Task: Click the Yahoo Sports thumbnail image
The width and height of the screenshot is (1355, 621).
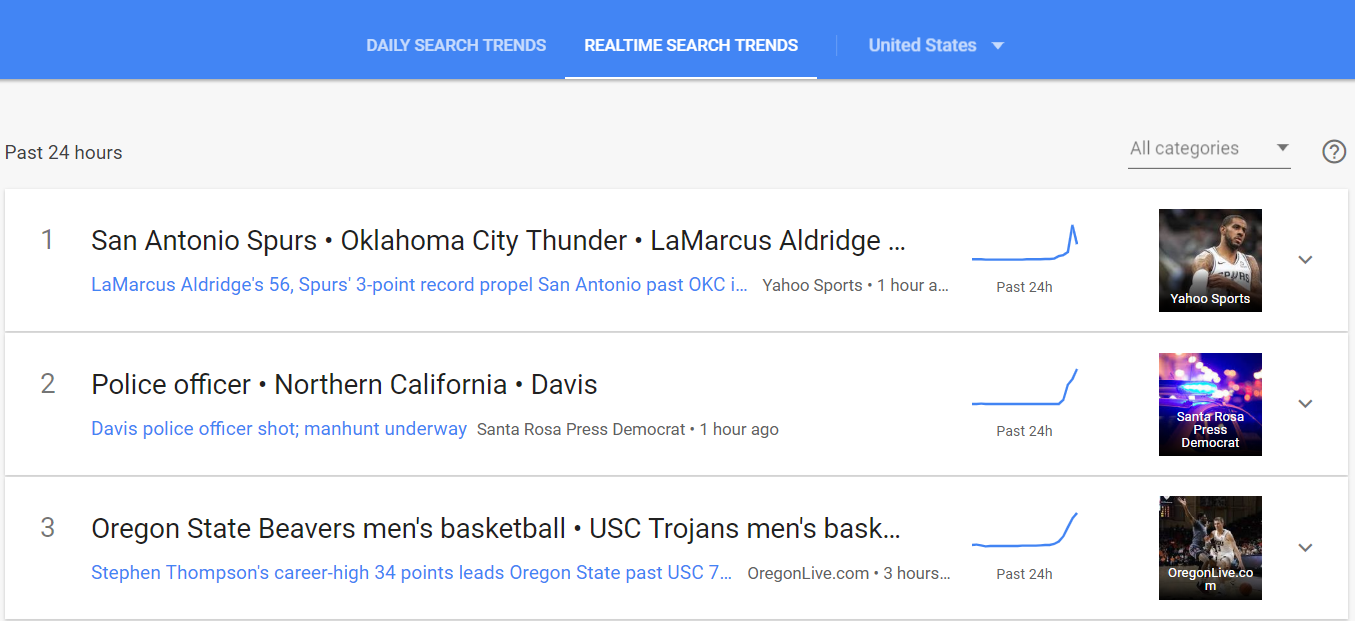Action: click(x=1210, y=260)
